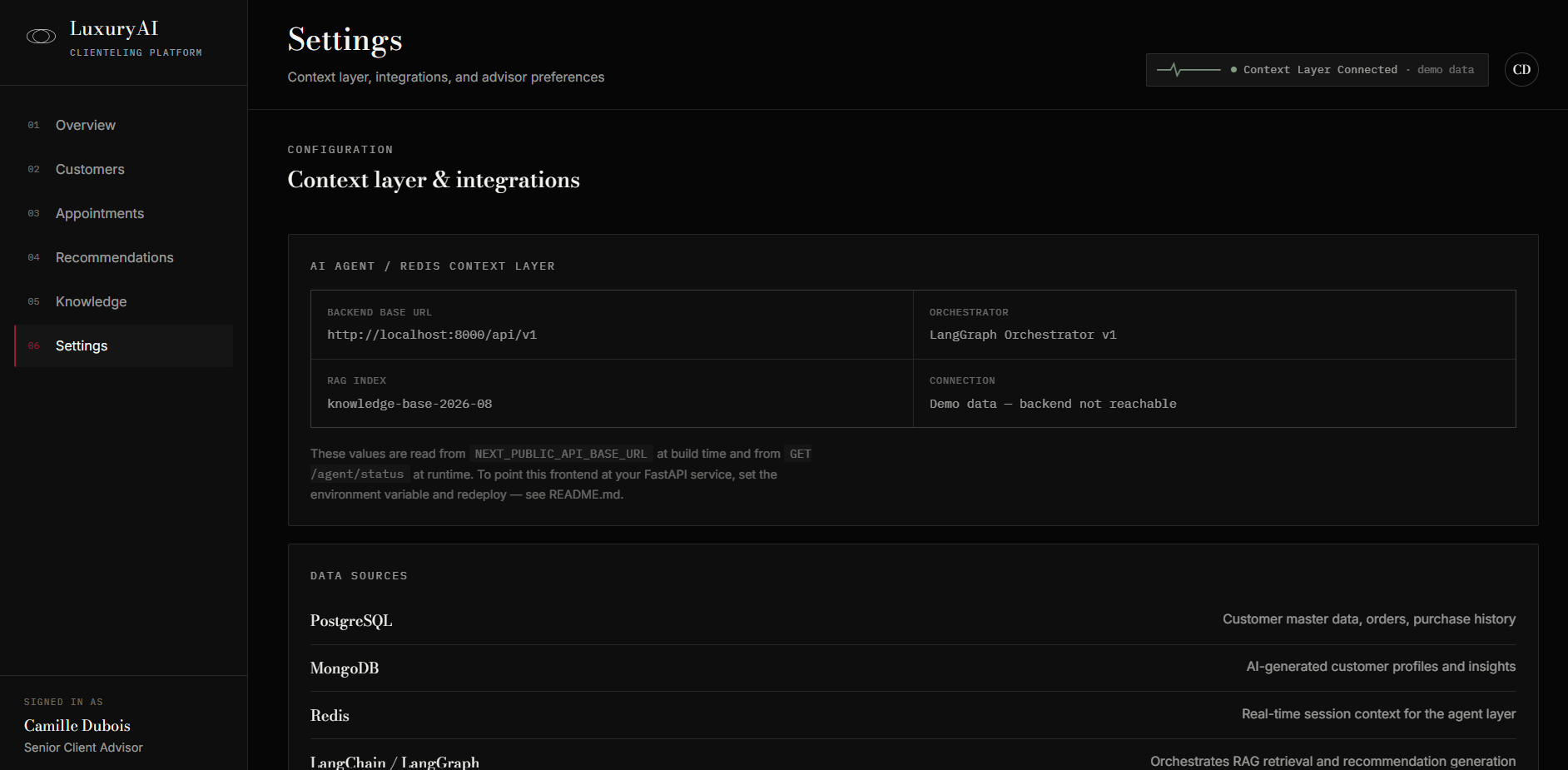Viewport: 1568px width, 770px height.
Task: Open Overview in the sidebar
Action: pyautogui.click(x=123, y=125)
